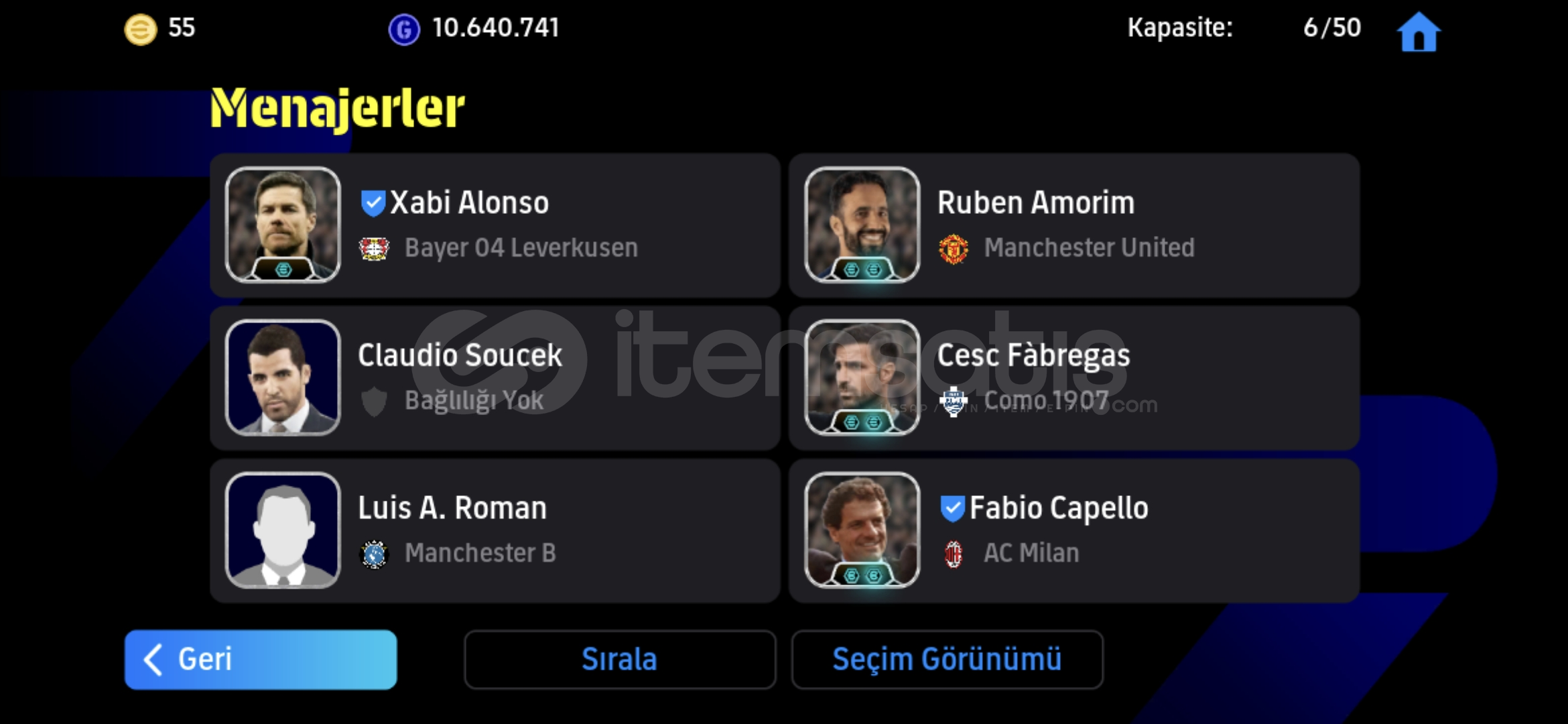Go back with the Geri button
Viewport: 1568px width, 724px height.
point(261,660)
